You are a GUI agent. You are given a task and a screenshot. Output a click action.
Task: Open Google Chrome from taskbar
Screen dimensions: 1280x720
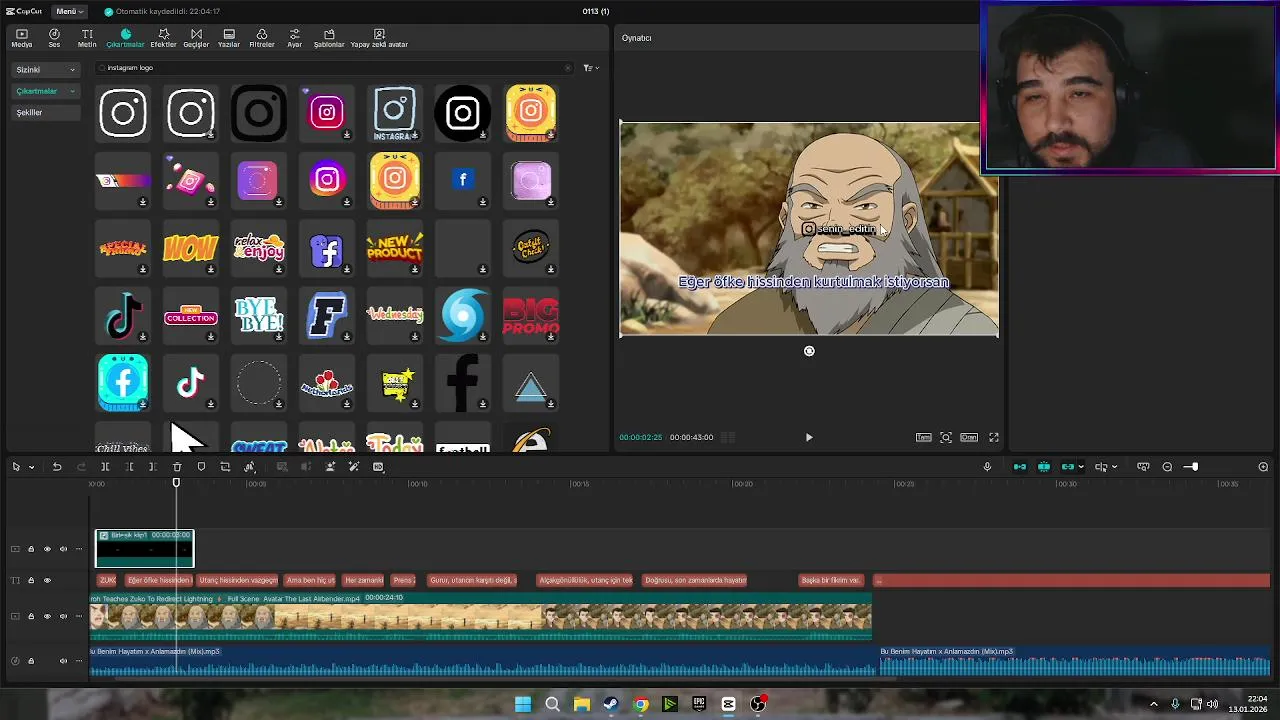tap(641, 704)
